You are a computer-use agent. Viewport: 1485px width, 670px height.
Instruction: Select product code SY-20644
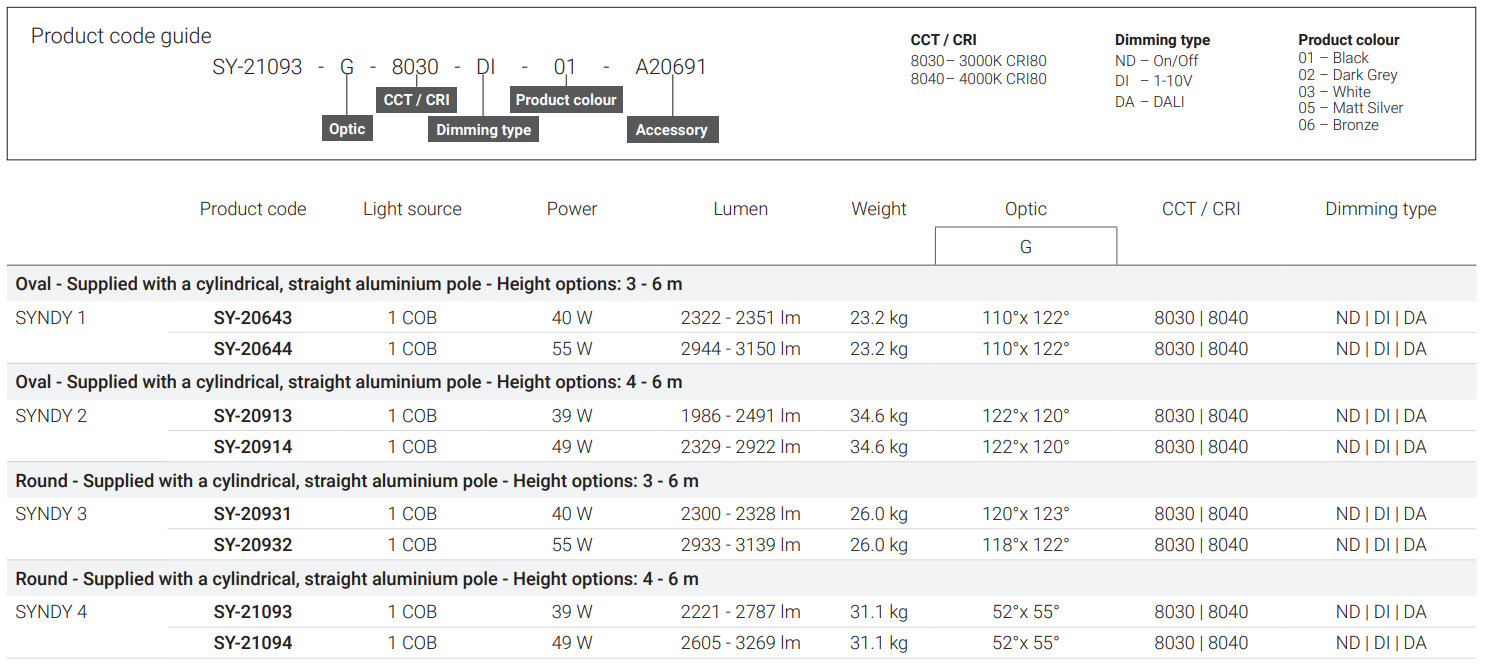coord(253,349)
